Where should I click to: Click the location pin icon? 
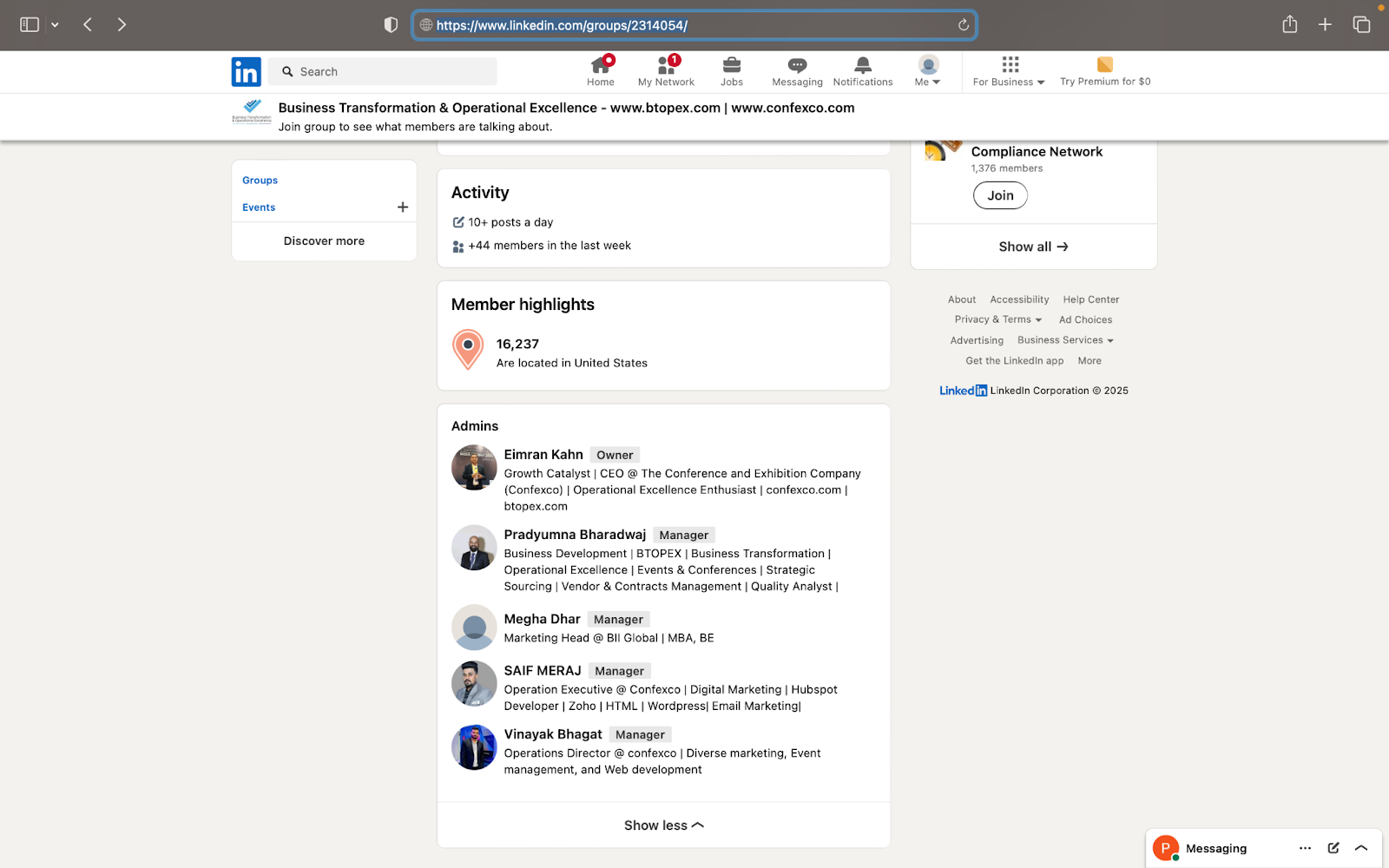[468, 350]
